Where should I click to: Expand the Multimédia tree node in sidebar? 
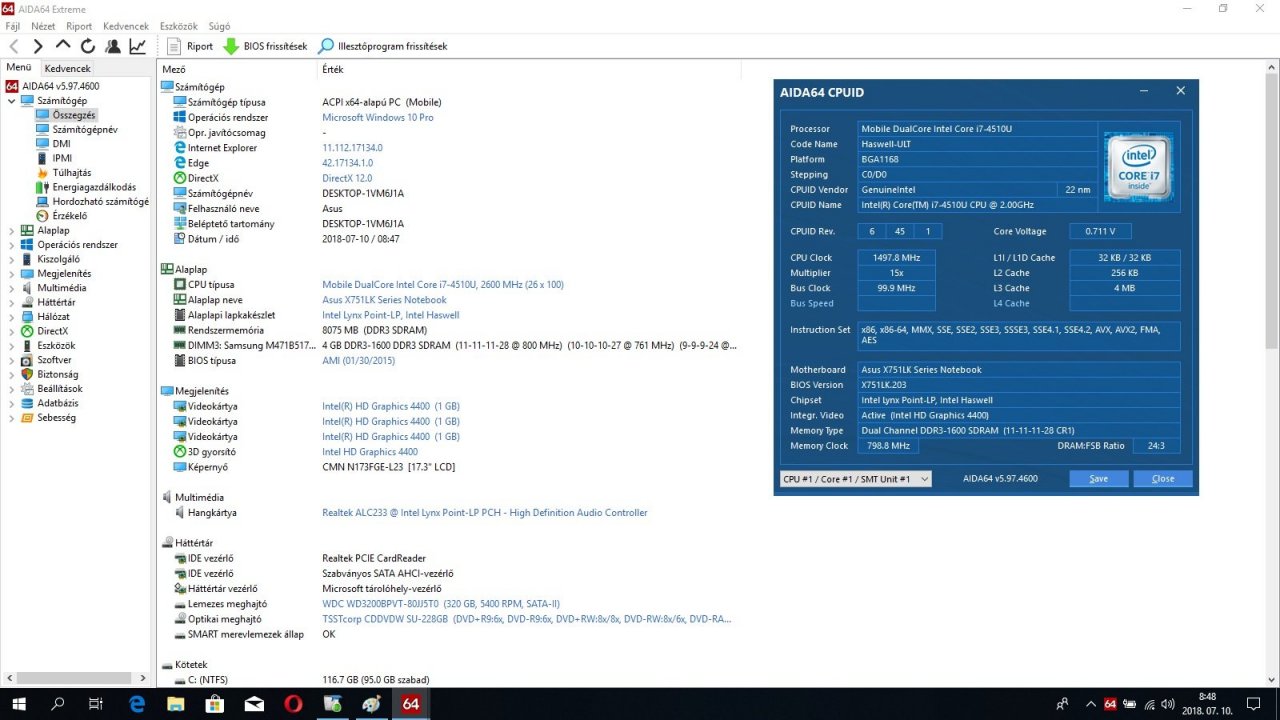click(x=11, y=288)
